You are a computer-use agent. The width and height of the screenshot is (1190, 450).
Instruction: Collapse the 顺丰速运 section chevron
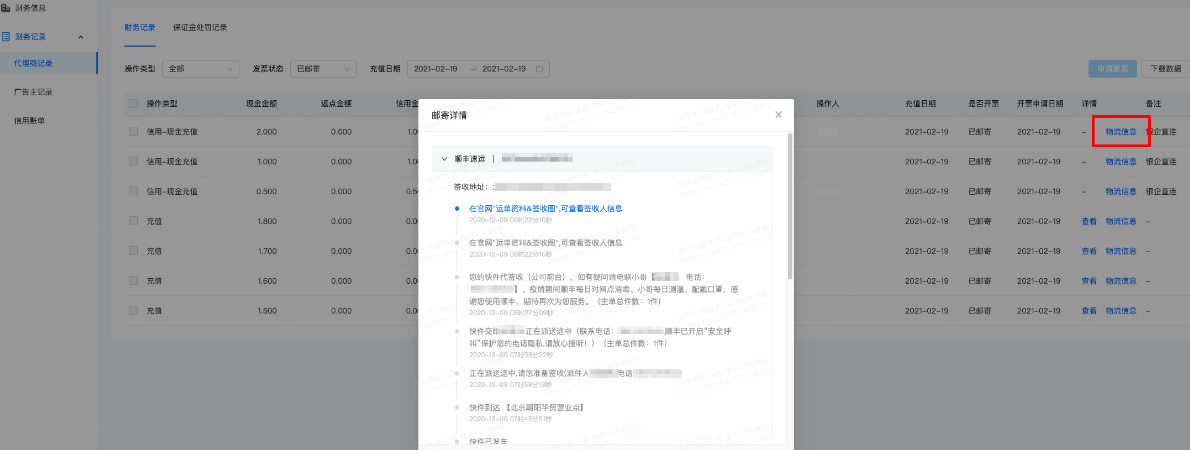pos(445,159)
